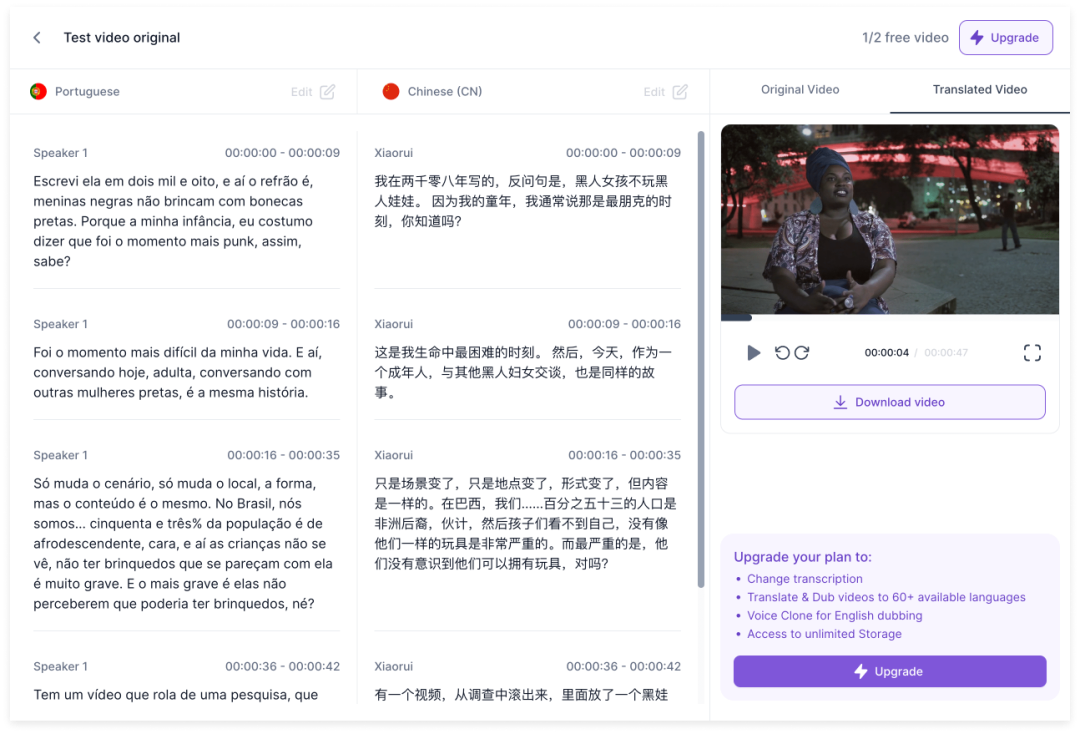Click the transcript vertical scrollbar

[x=700, y=360]
